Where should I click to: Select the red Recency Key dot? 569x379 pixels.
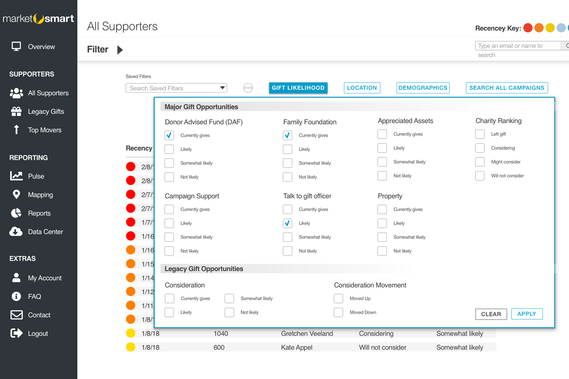click(x=528, y=28)
